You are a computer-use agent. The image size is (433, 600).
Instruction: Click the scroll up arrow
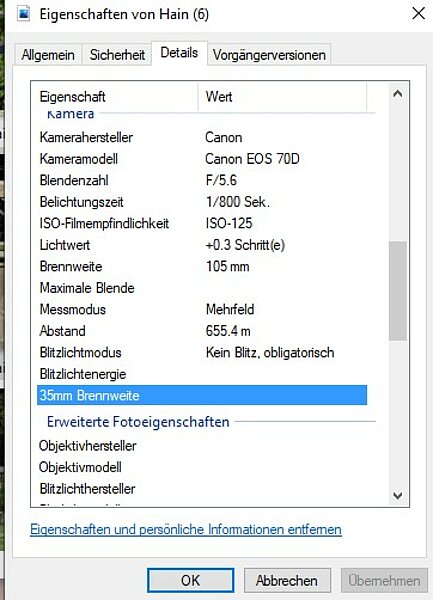click(398, 94)
